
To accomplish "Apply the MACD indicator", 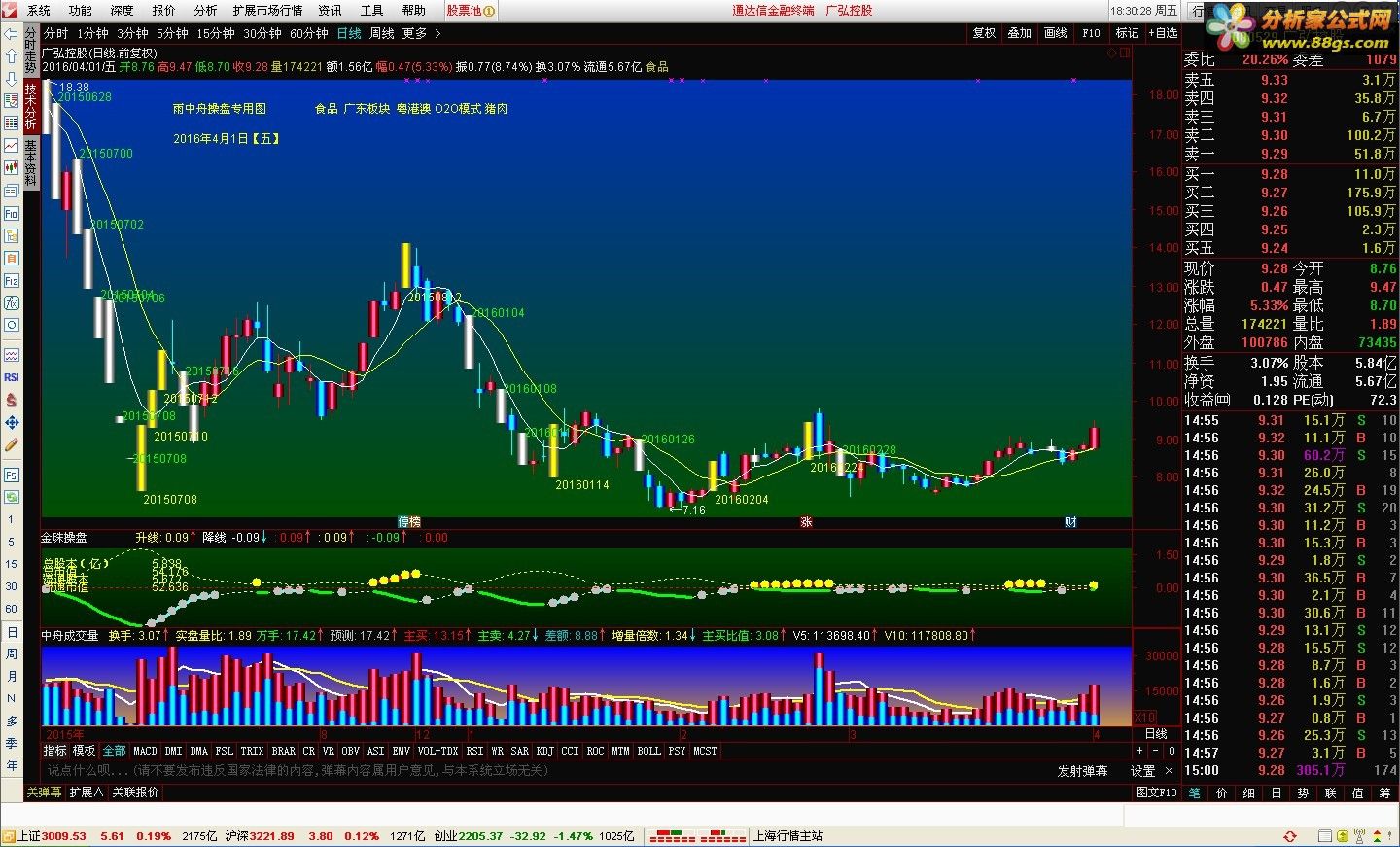I will click(145, 751).
